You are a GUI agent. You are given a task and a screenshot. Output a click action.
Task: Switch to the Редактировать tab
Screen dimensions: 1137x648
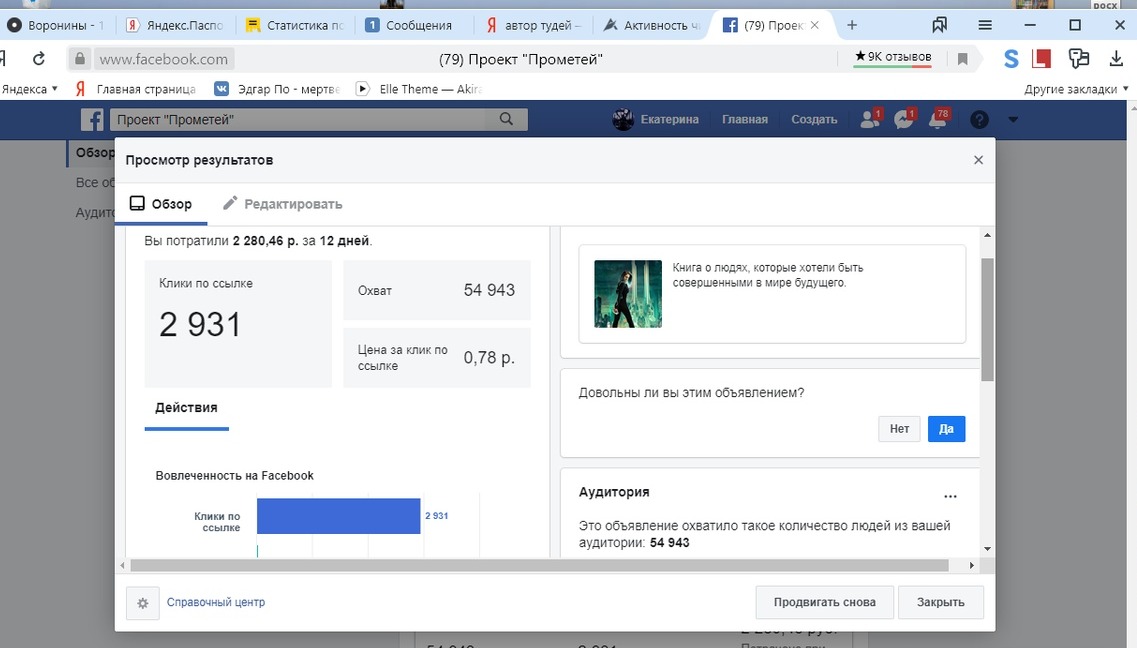283,204
